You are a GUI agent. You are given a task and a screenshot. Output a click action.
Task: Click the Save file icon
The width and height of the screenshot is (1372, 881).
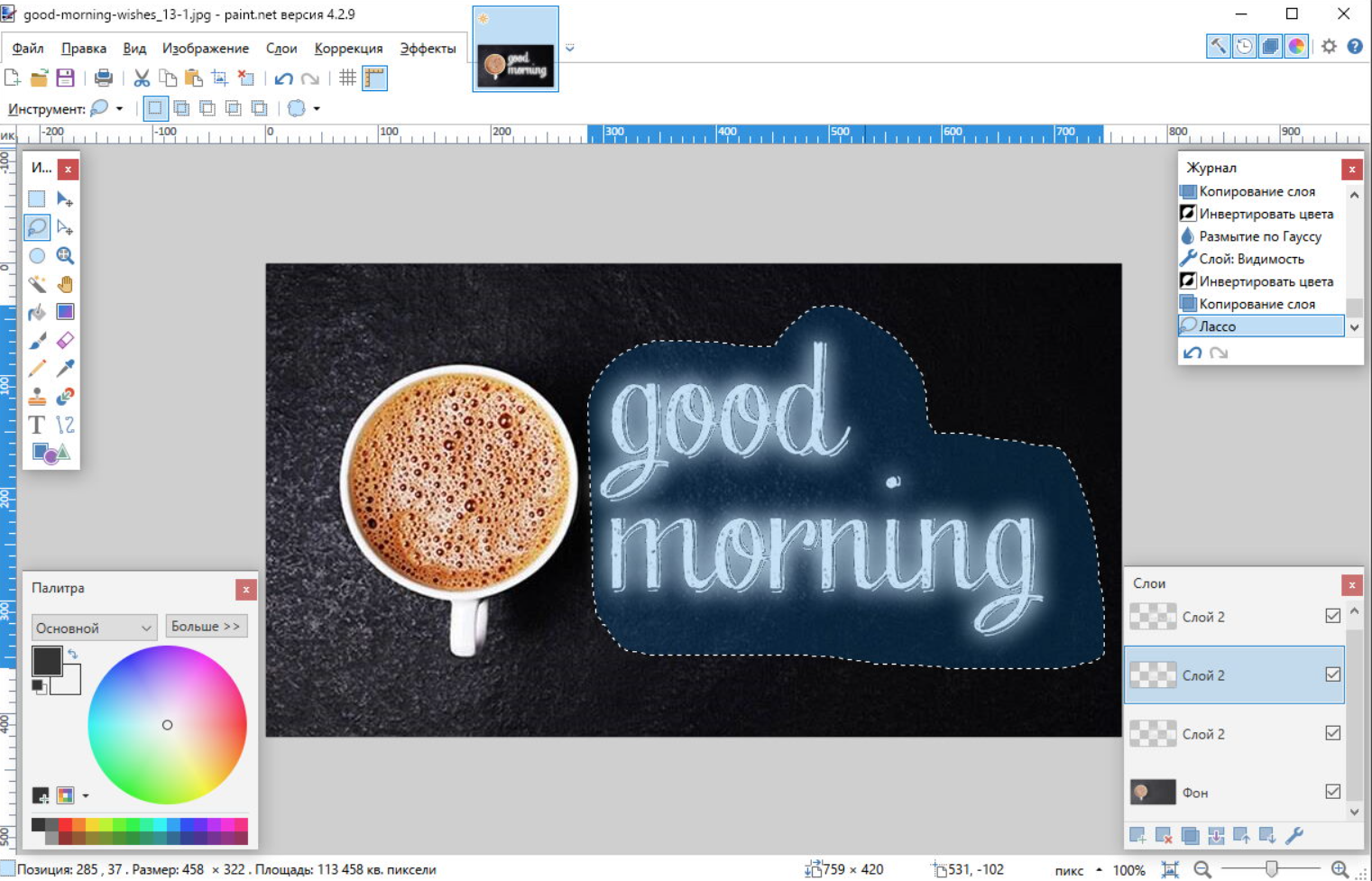coord(65,78)
